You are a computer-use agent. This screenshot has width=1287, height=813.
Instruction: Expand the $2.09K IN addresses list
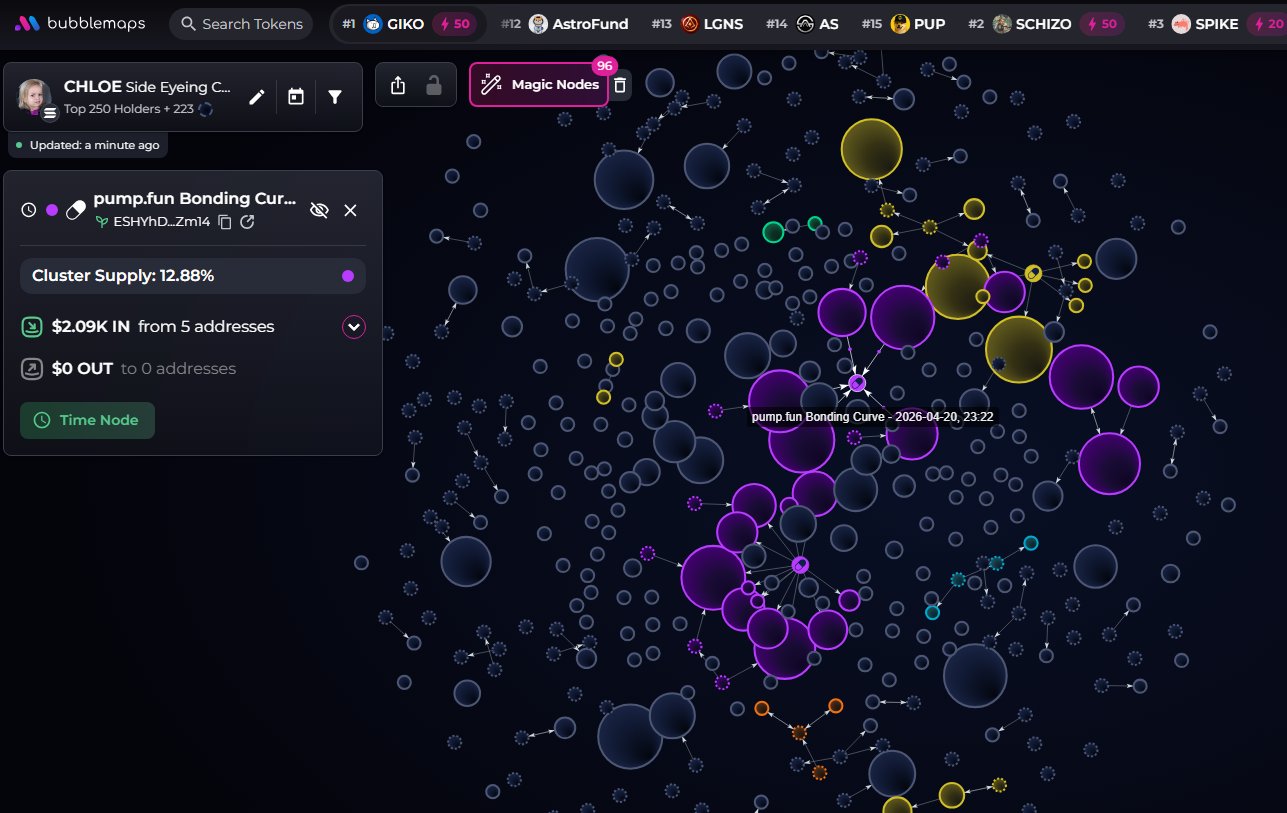click(x=353, y=327)
